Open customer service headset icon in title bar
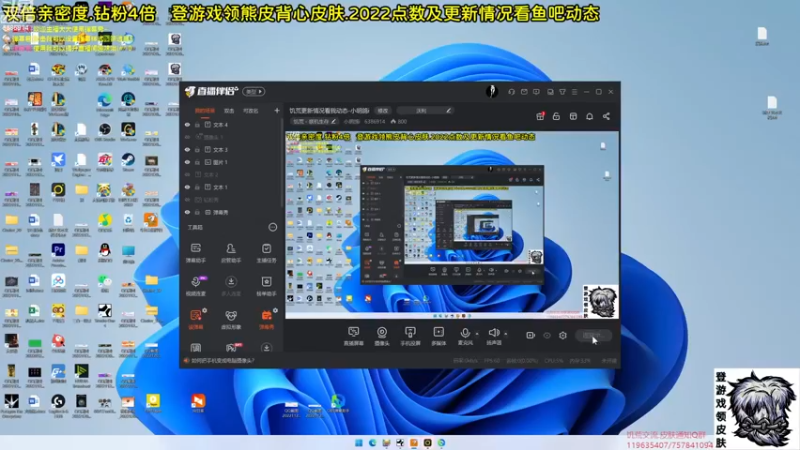The width and height of the screenshot is (800, 450). (x=511, y=92)
